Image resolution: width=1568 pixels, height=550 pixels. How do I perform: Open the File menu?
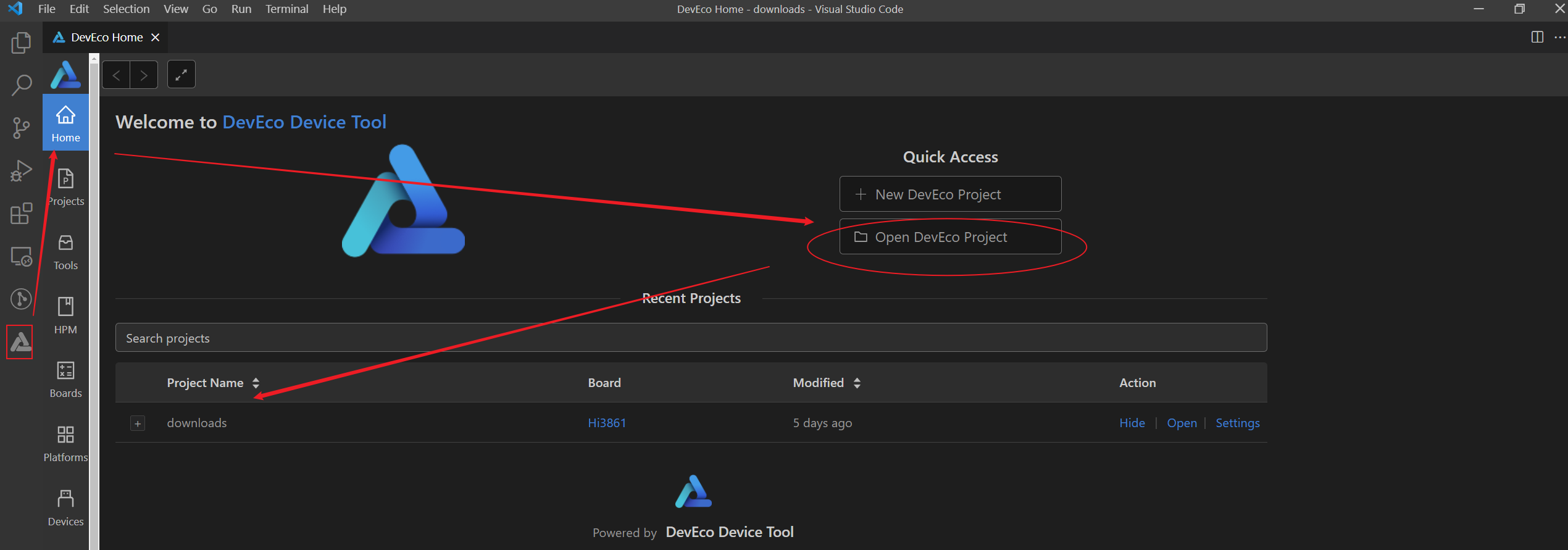pos(47,9)
